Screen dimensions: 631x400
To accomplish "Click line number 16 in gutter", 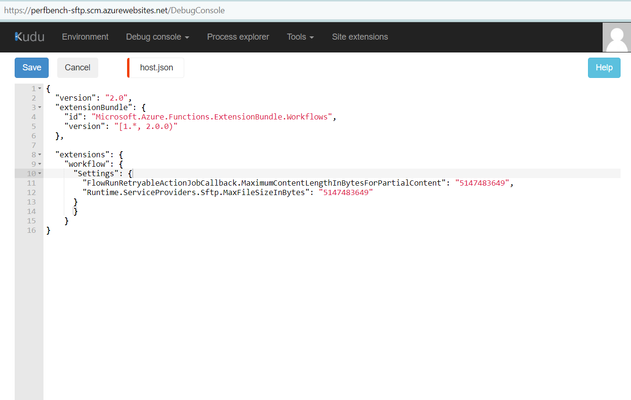I will 31,230.
